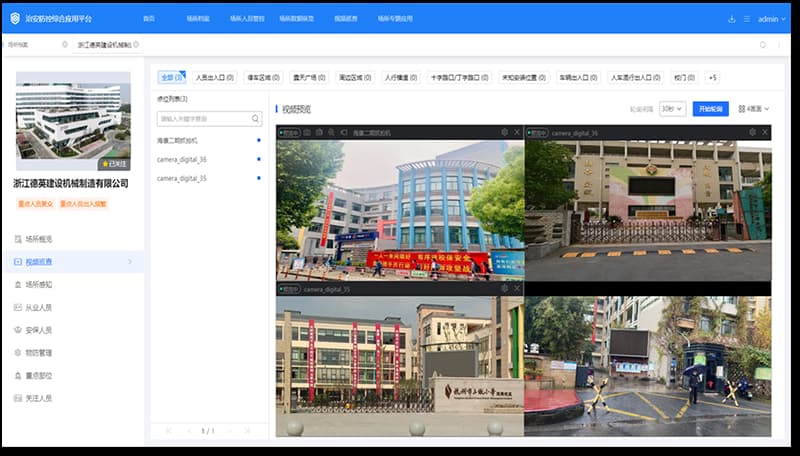Click the camera keyword search input field

[200, 119]
